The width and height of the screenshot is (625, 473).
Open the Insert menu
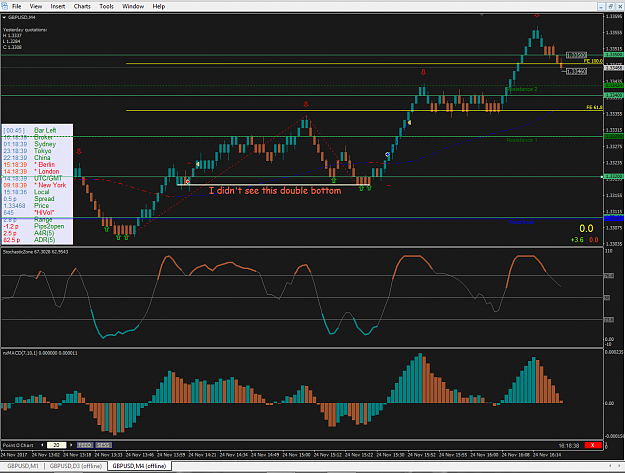pyautogui.click(x=58, y=6)
